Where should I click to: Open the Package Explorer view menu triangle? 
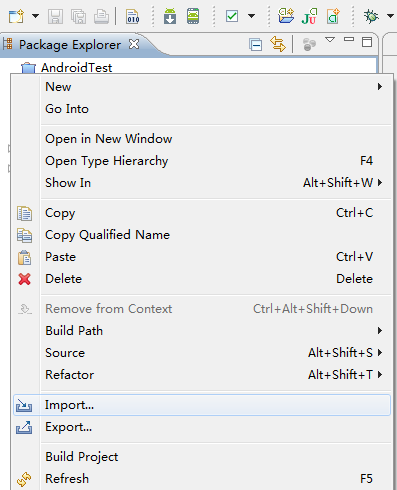click(x=330, y=40)
